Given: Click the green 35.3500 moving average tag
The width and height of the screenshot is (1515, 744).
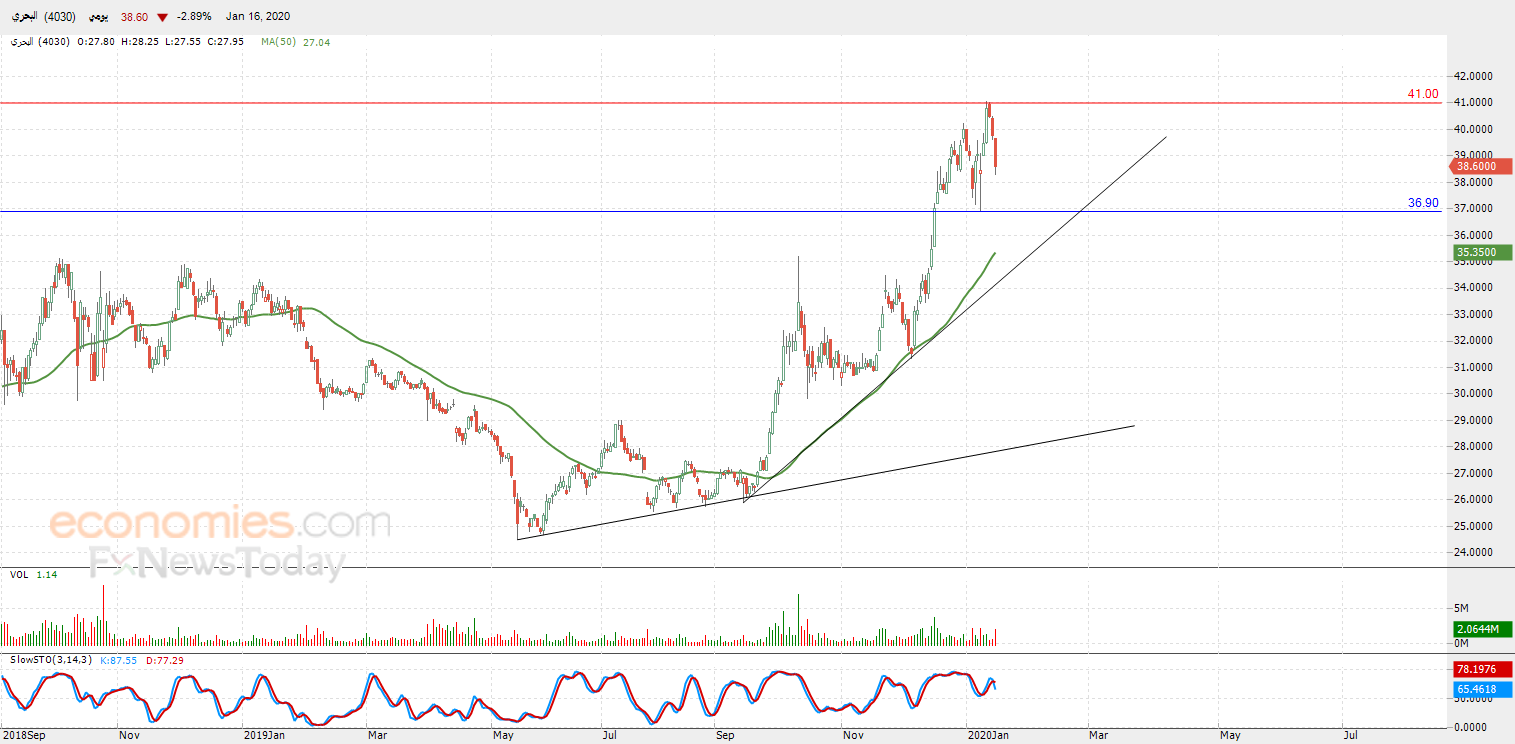Looking at the screenshot, I should point(1476,253).
